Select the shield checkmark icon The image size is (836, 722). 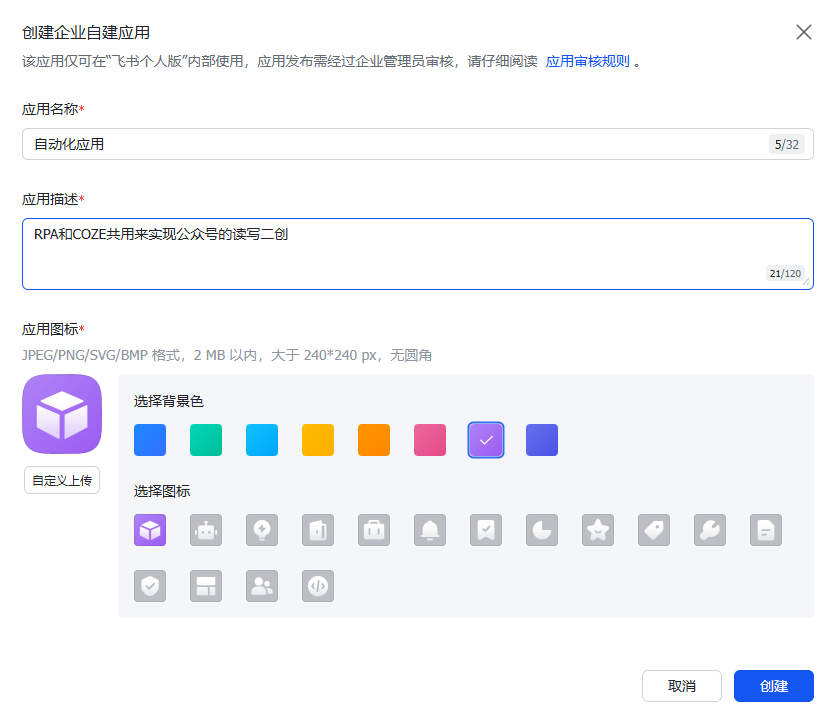point(150,586)
